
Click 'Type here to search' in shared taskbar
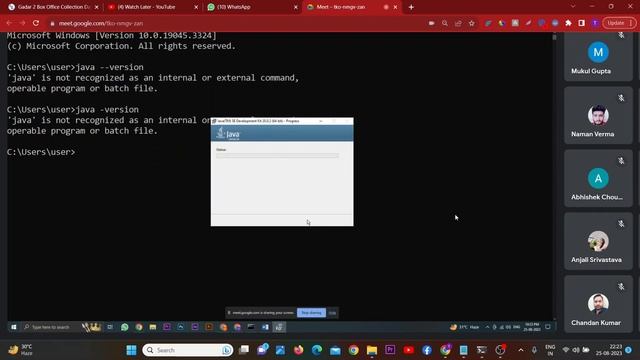(51, 327)
